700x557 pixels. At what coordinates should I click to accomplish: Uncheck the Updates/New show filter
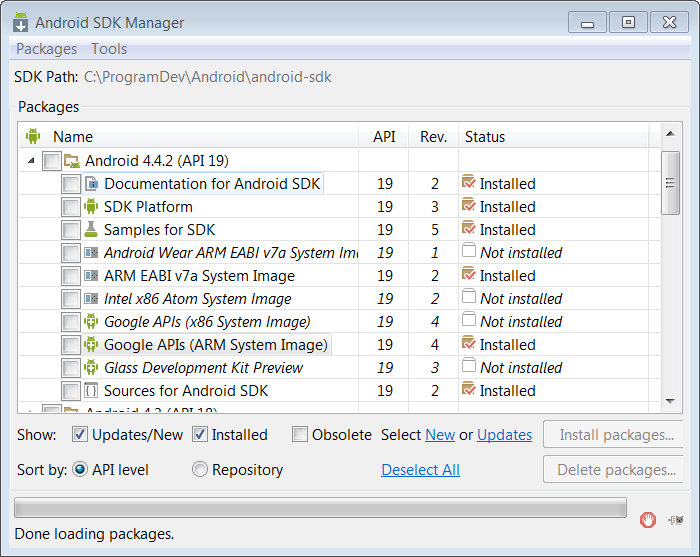tap(80, 435)
